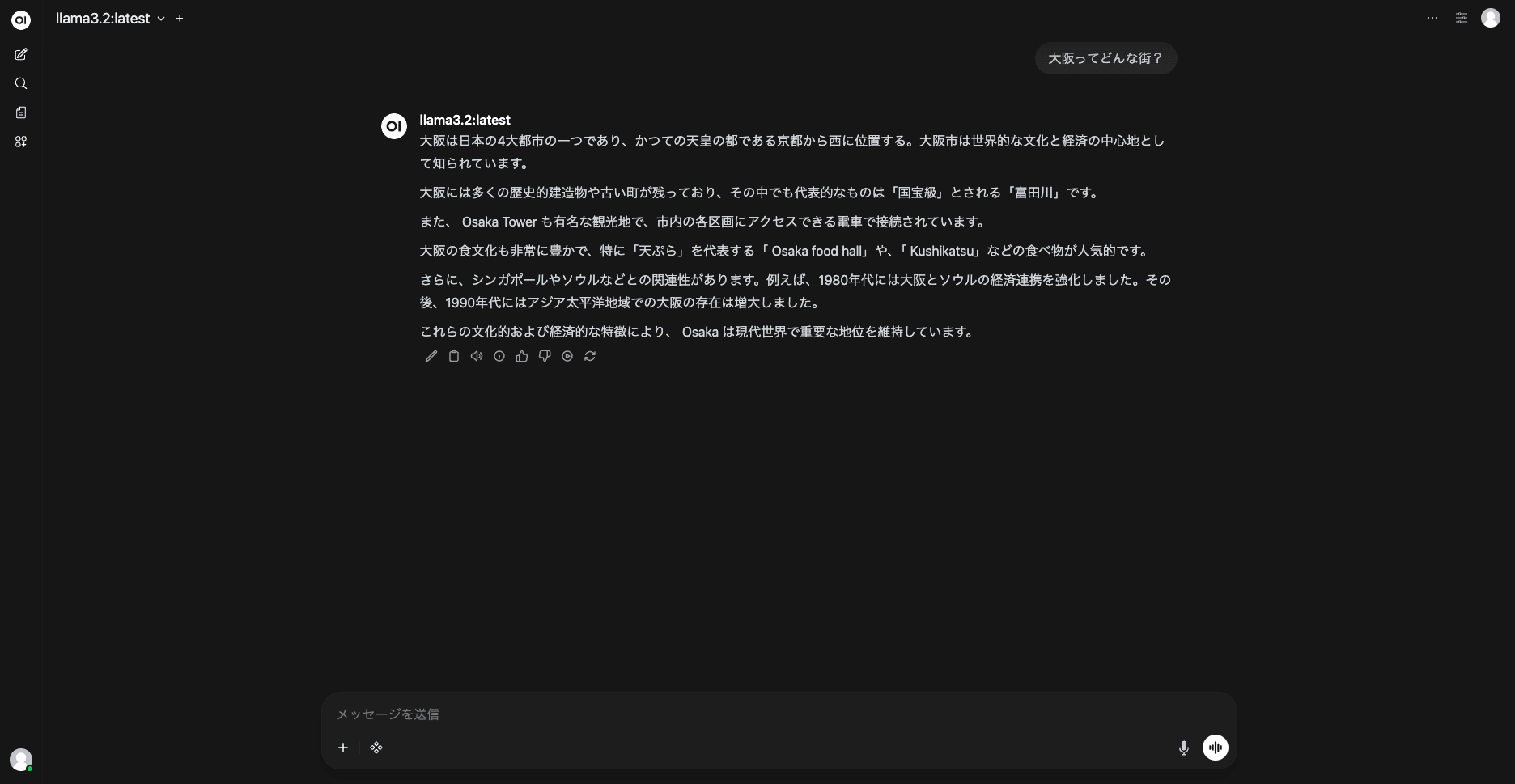Viewport: 1515px width, 784px height.
Task: Open the Workspace section in the sidebar
Action: tap(21, 142)
